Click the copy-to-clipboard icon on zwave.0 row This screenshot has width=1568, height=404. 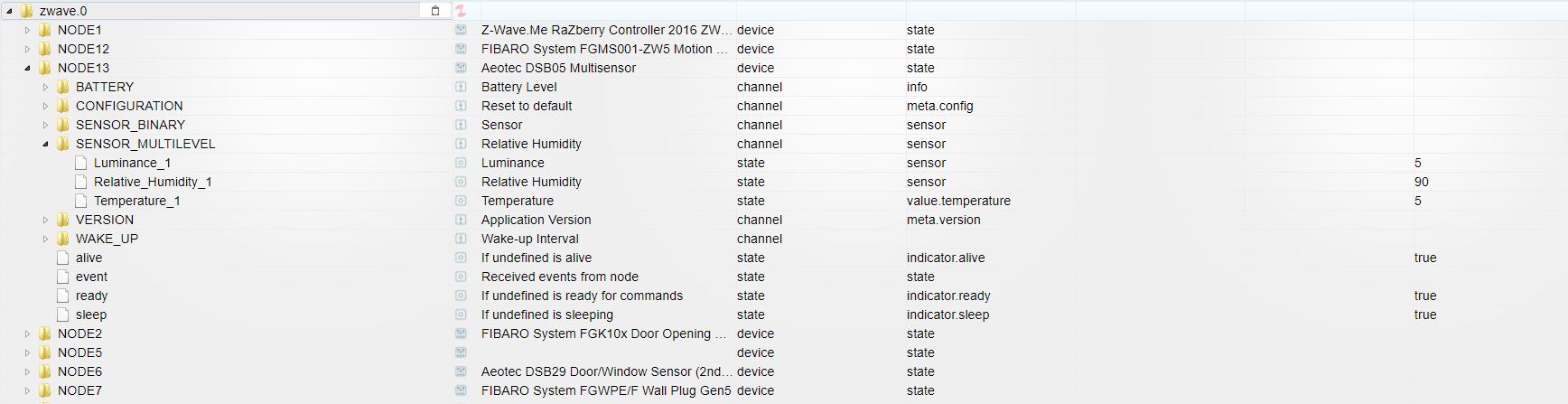click(435, 11)
